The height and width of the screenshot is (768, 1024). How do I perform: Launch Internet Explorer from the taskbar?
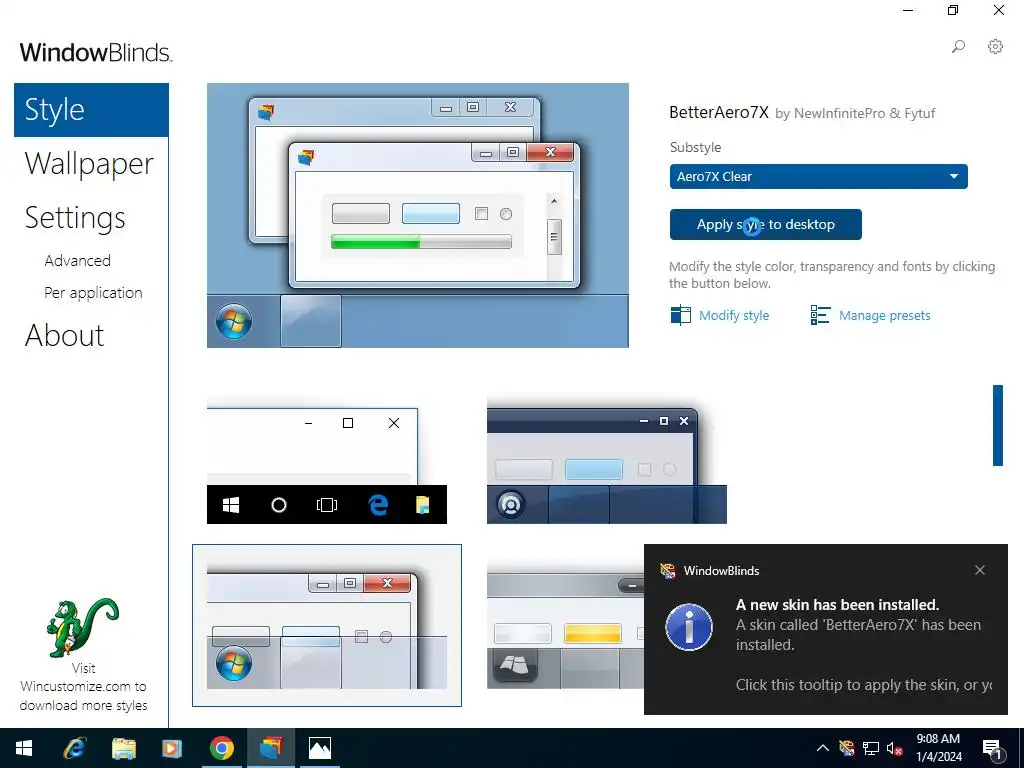pos(74,748)
